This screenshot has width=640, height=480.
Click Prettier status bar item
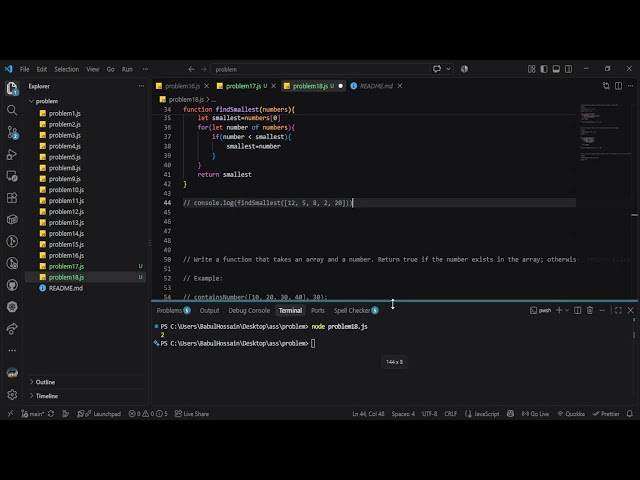606,413
